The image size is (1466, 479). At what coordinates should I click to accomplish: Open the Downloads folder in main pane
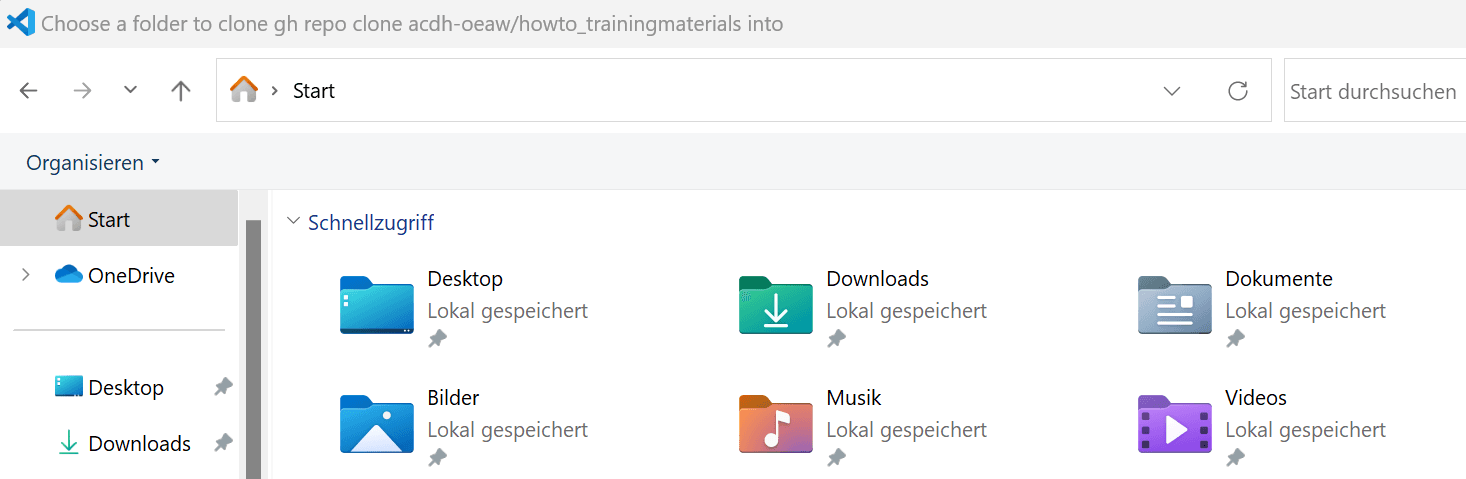pos(776,305)
